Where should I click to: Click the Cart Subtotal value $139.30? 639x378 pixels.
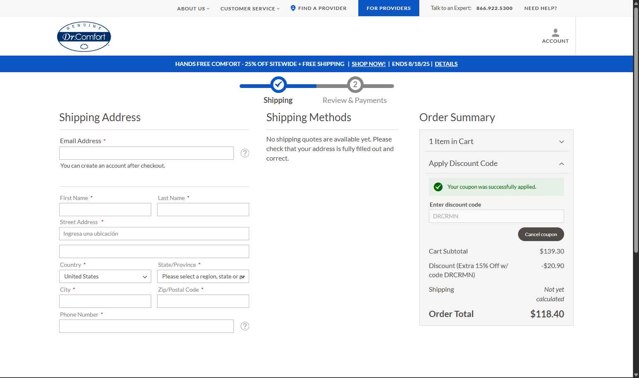552,251
